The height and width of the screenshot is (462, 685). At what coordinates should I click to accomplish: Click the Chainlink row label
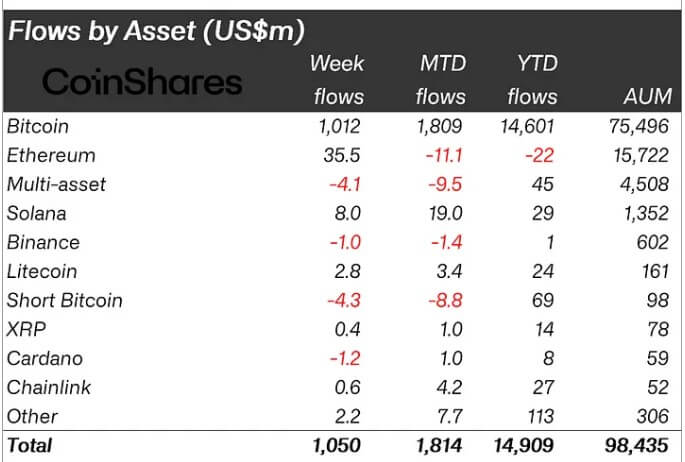(49, 387)
